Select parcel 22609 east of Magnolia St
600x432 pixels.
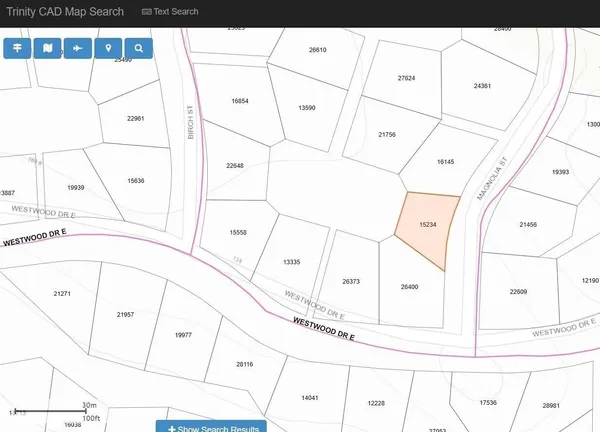[x=518, y=291]
